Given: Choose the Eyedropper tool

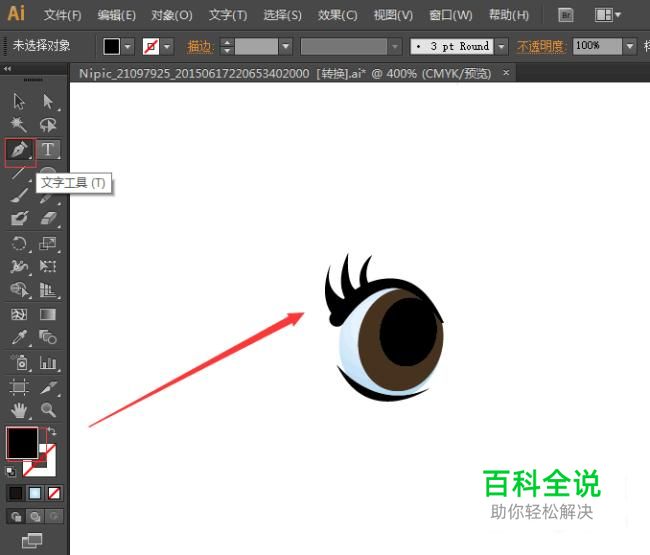Looking at the screenshot, I should (x=19, y=337).
